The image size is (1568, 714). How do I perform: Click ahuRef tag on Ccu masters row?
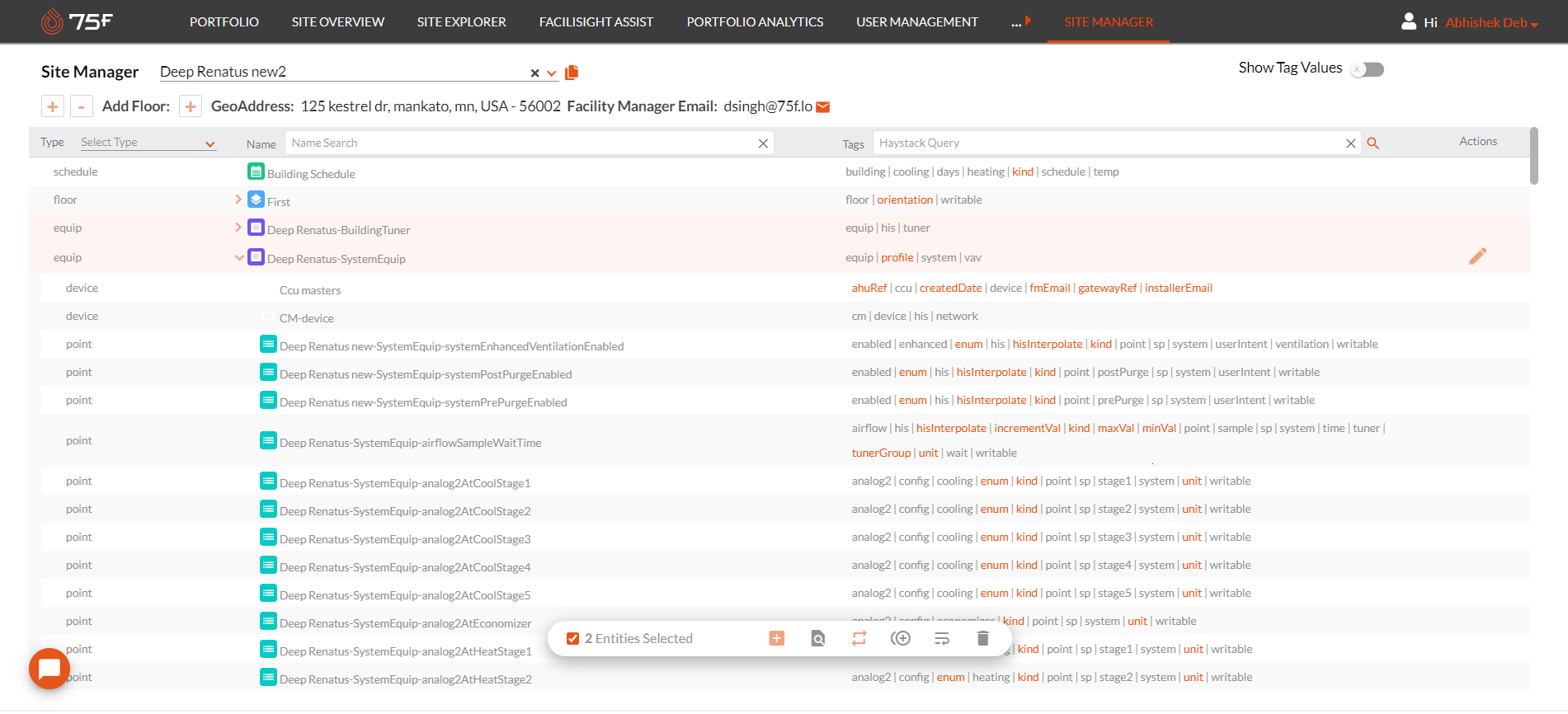click(869, 288)
